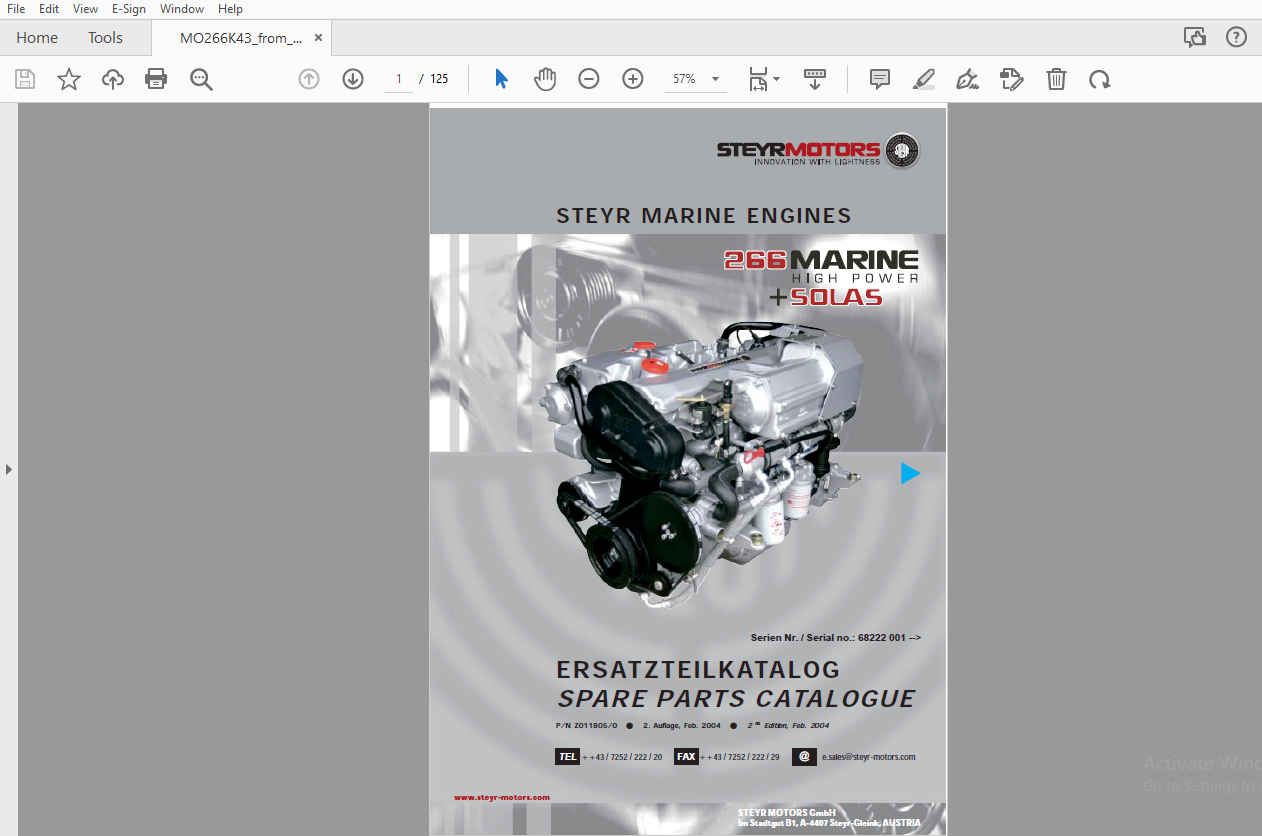1262x836 pixels.
Task: Go to next page arrow
Action: (353, 79)
